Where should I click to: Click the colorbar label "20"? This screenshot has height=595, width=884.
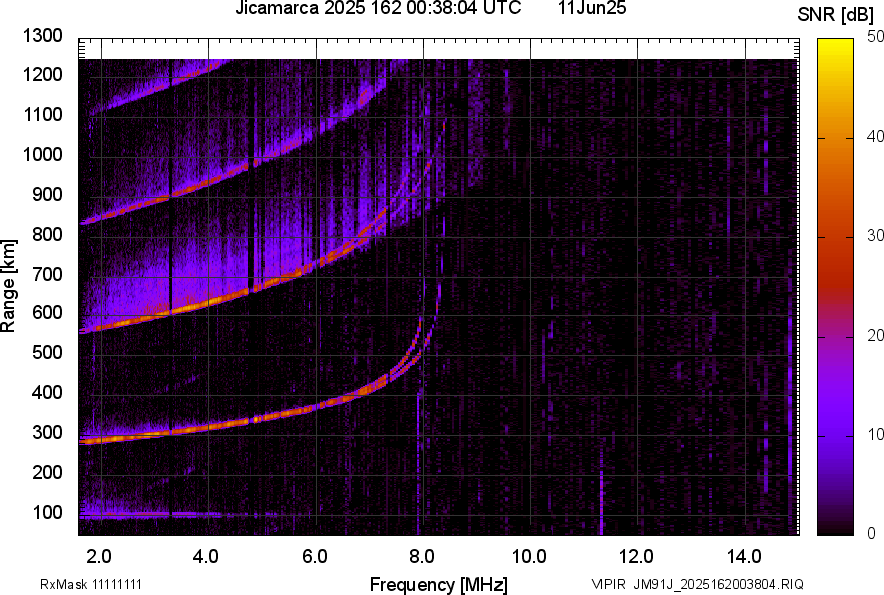875,336
